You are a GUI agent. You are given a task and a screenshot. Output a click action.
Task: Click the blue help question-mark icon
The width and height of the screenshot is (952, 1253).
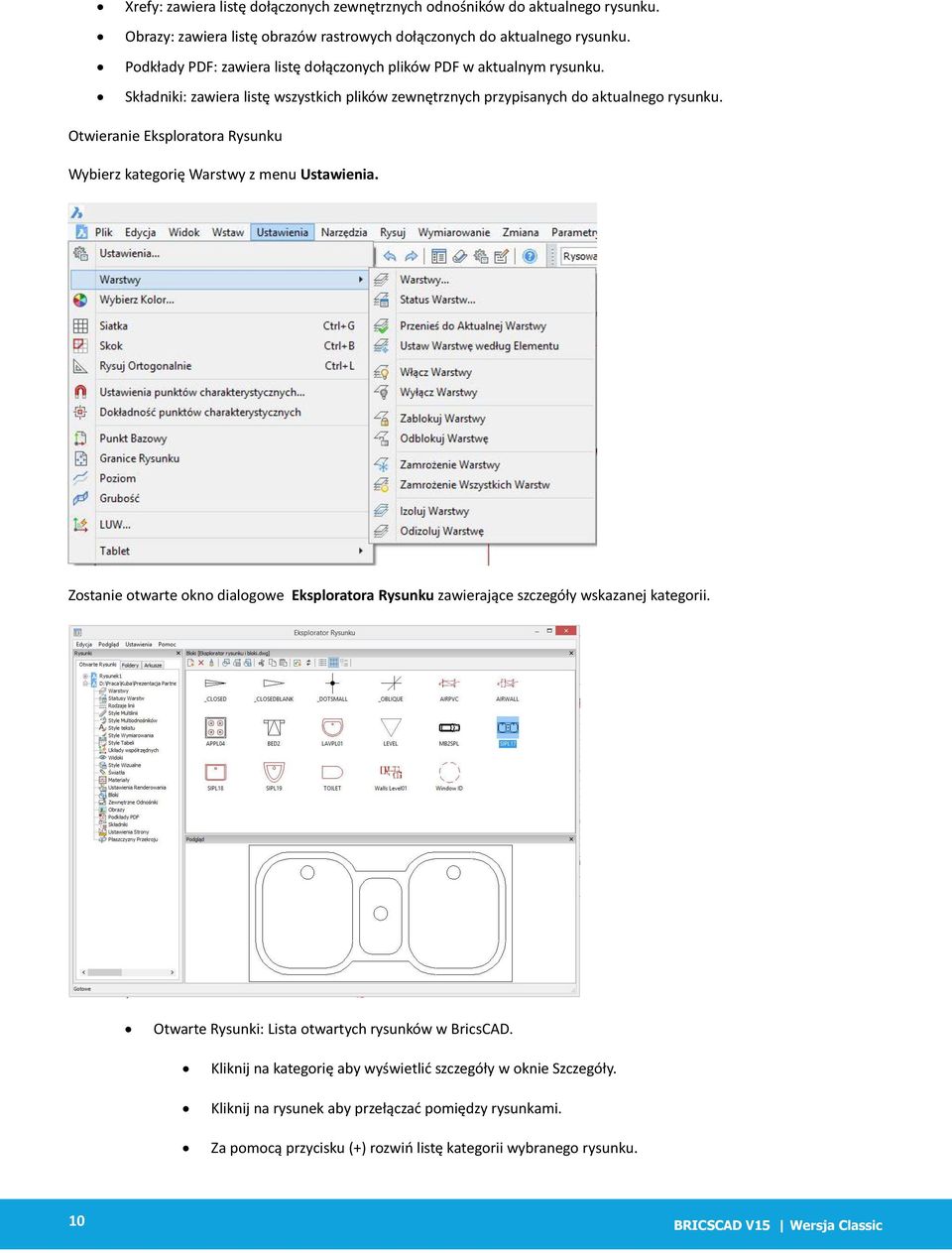pos(530,256)
